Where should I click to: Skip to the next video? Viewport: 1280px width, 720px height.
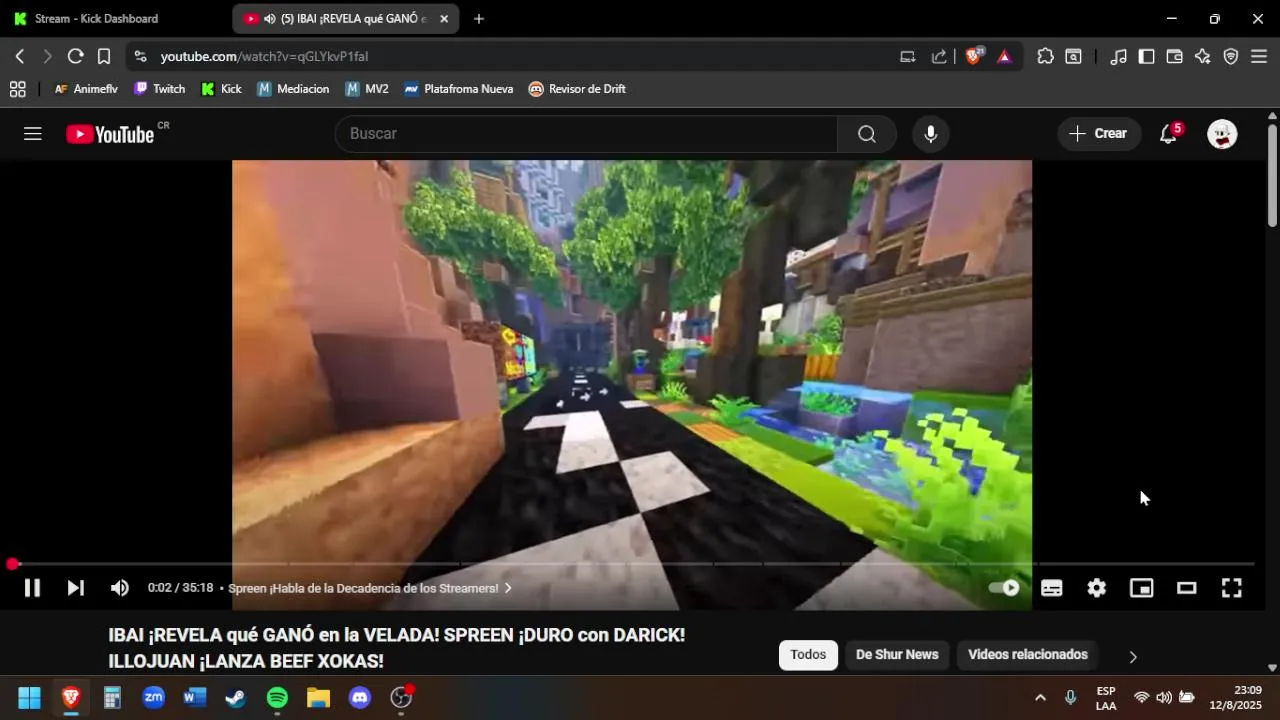tap(76, 588)
